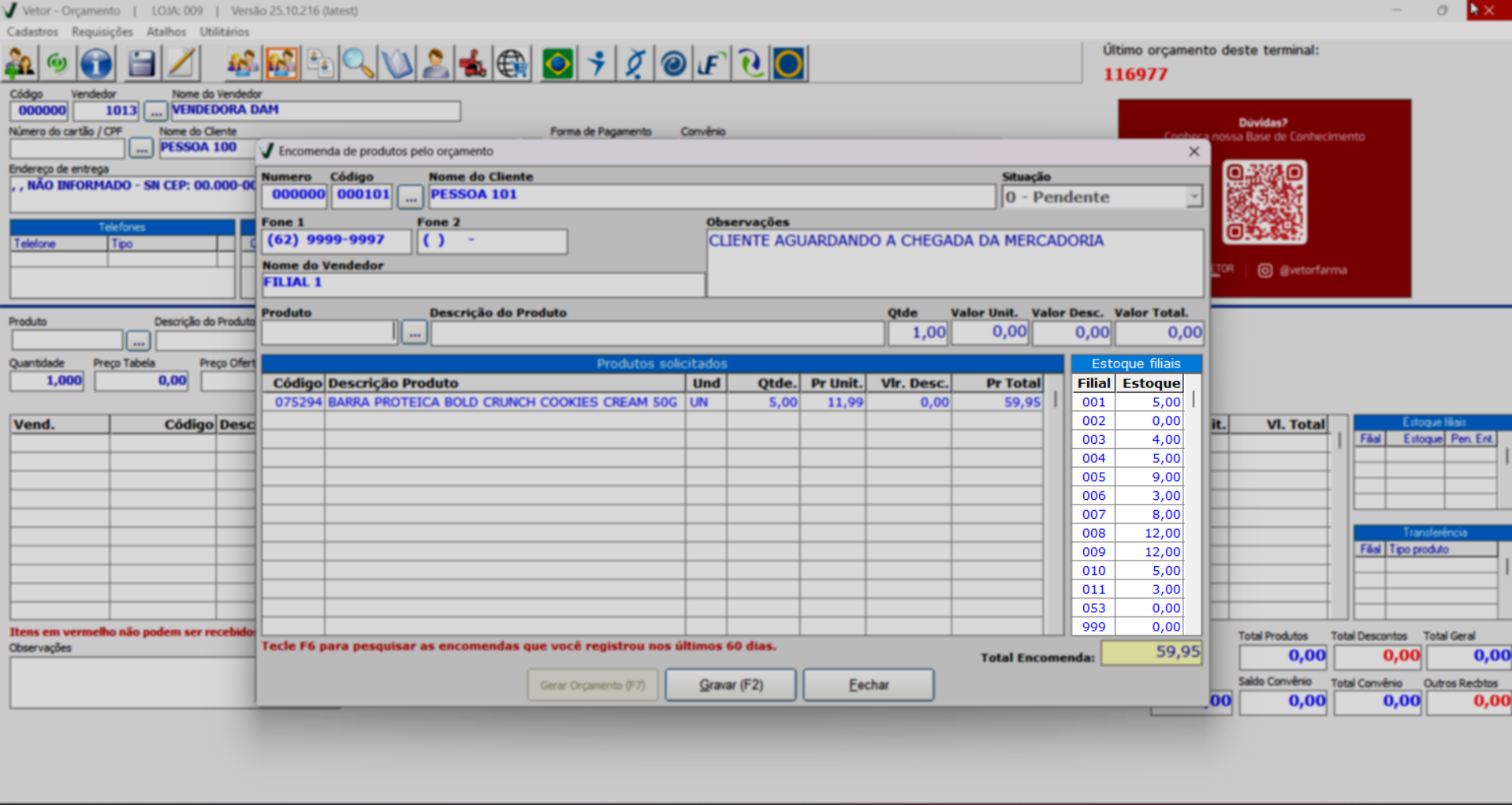1512x805 pixels.
Task: Open customer code lookup button beside 000101
Action: 410,196
